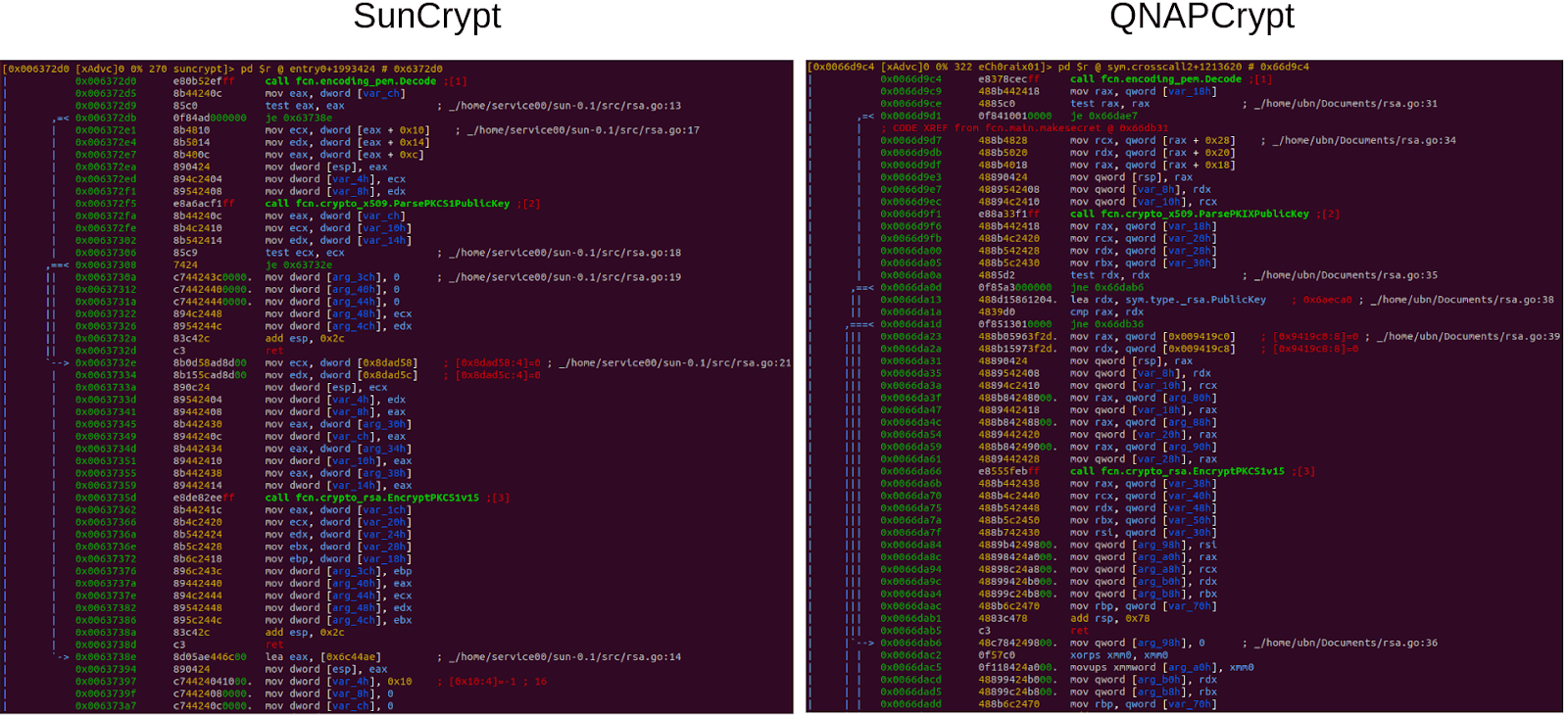Image resolution: width=1568 pixels, height=716 pixels.
Task: Select the 'jne 0x66db36' instruction
Action: [x=1106, y=324]
